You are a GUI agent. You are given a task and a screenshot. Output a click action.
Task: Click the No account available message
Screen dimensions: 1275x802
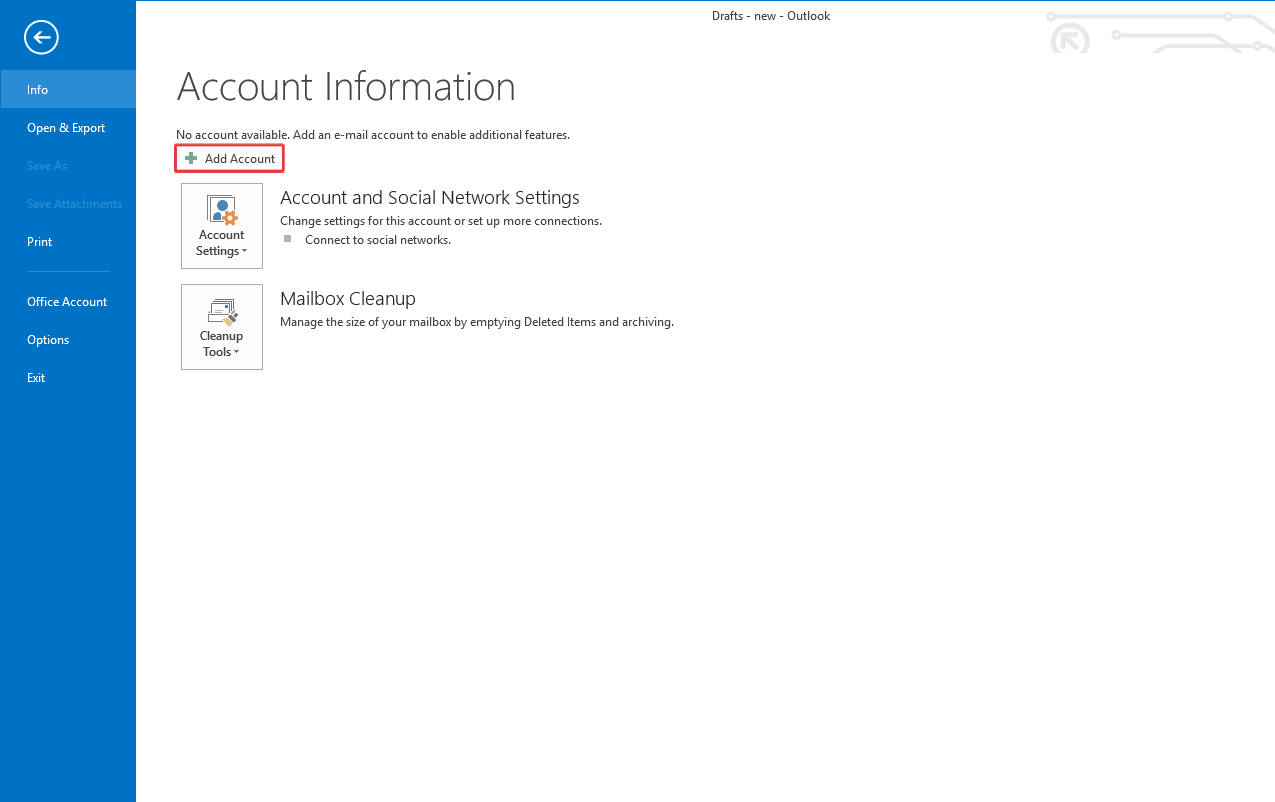(373, 135)
